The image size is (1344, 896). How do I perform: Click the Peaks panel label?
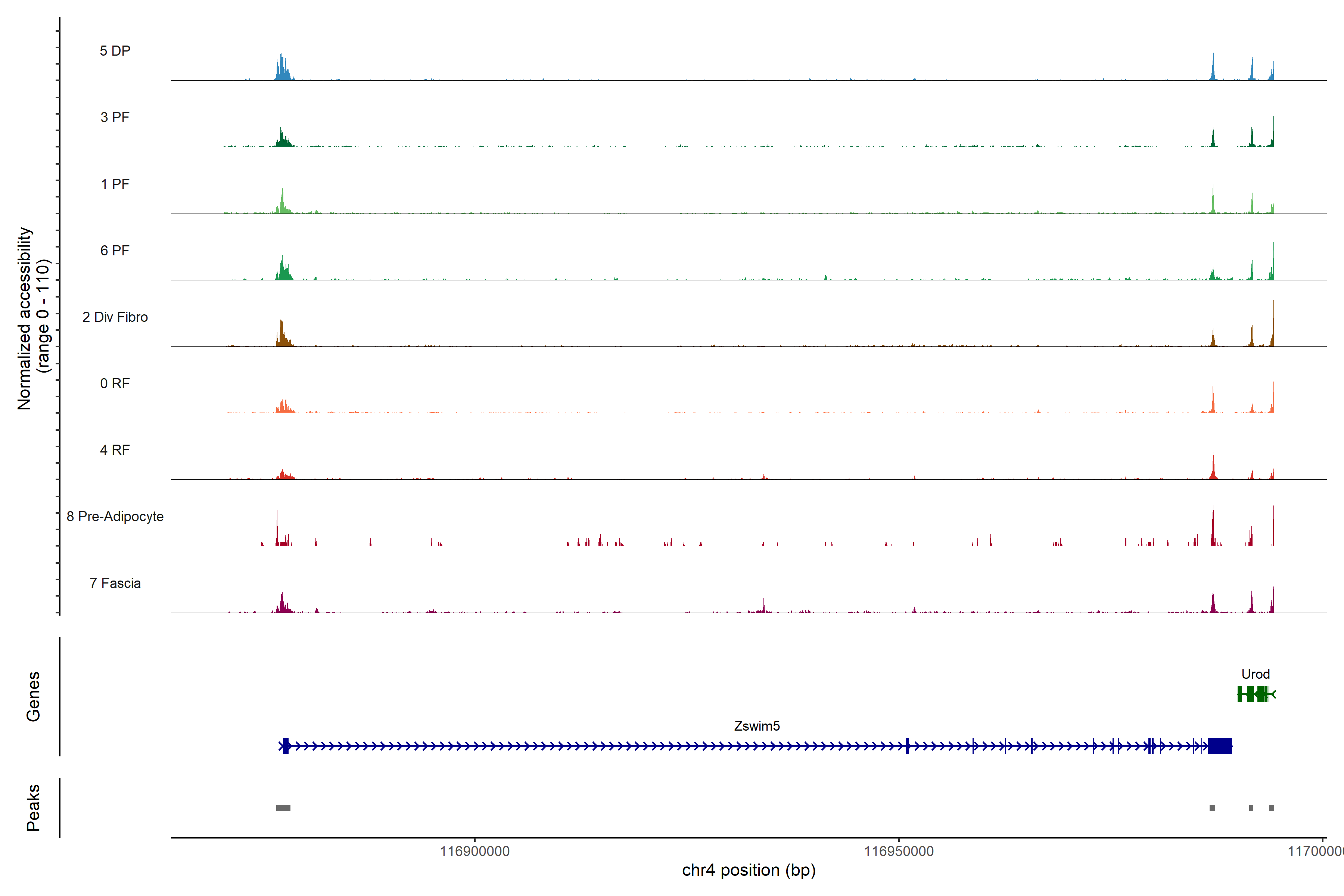point(33,808)
